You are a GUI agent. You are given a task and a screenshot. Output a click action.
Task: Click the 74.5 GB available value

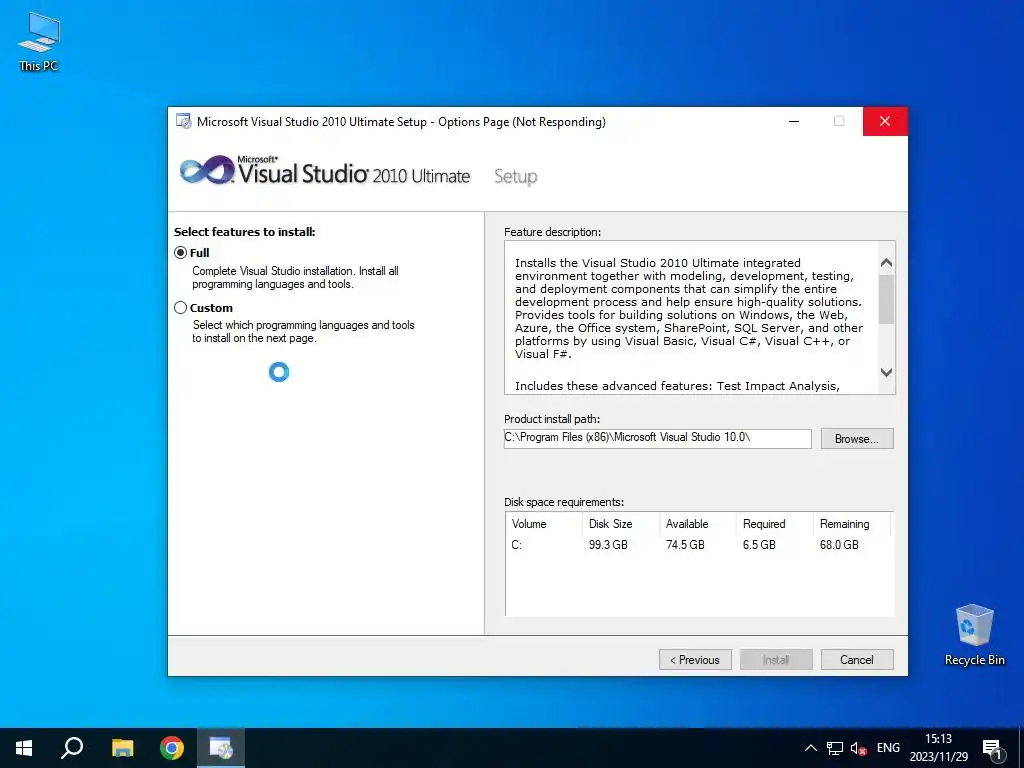pos(685,545)
